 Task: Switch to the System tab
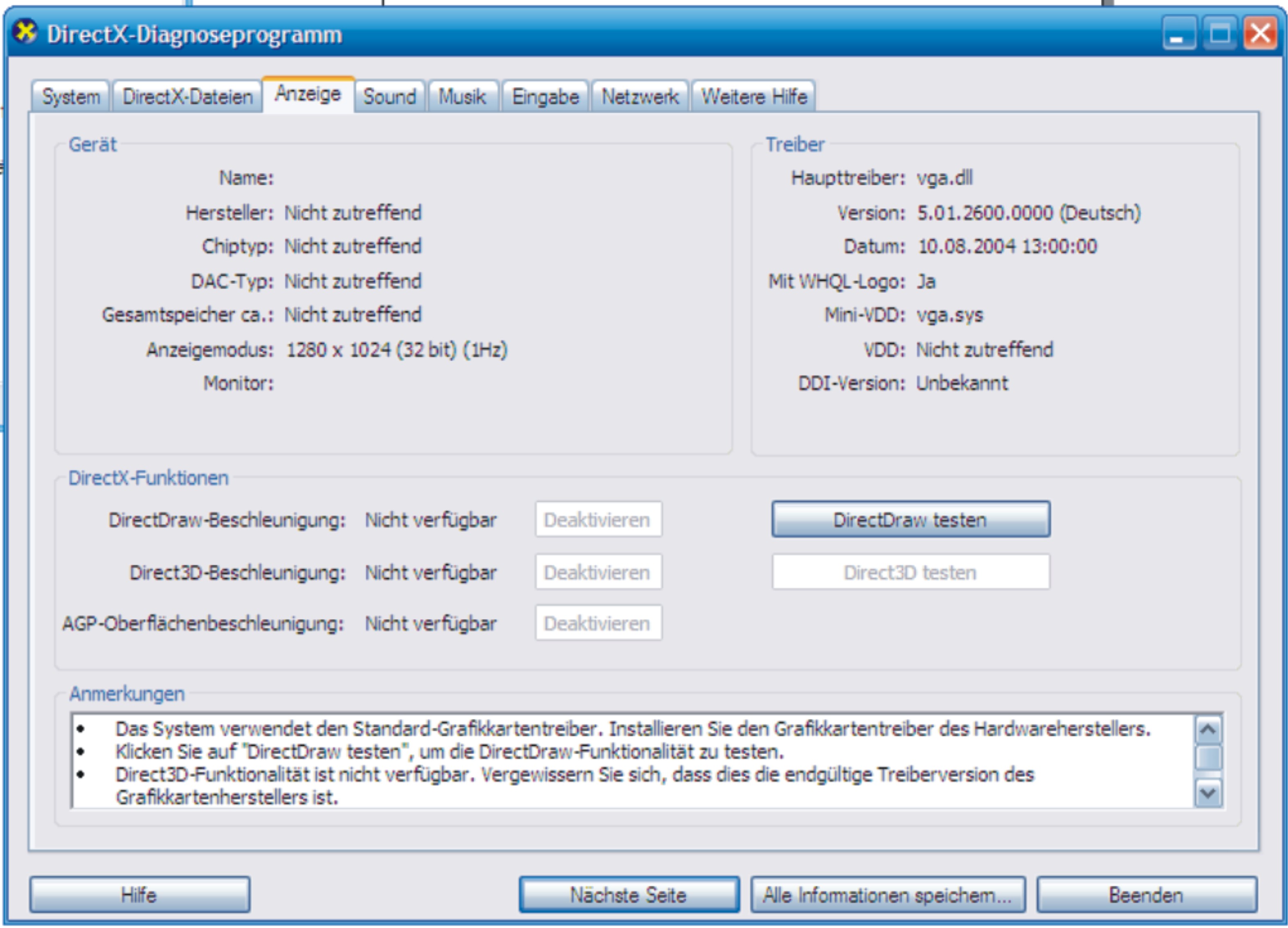click(71, 97)
